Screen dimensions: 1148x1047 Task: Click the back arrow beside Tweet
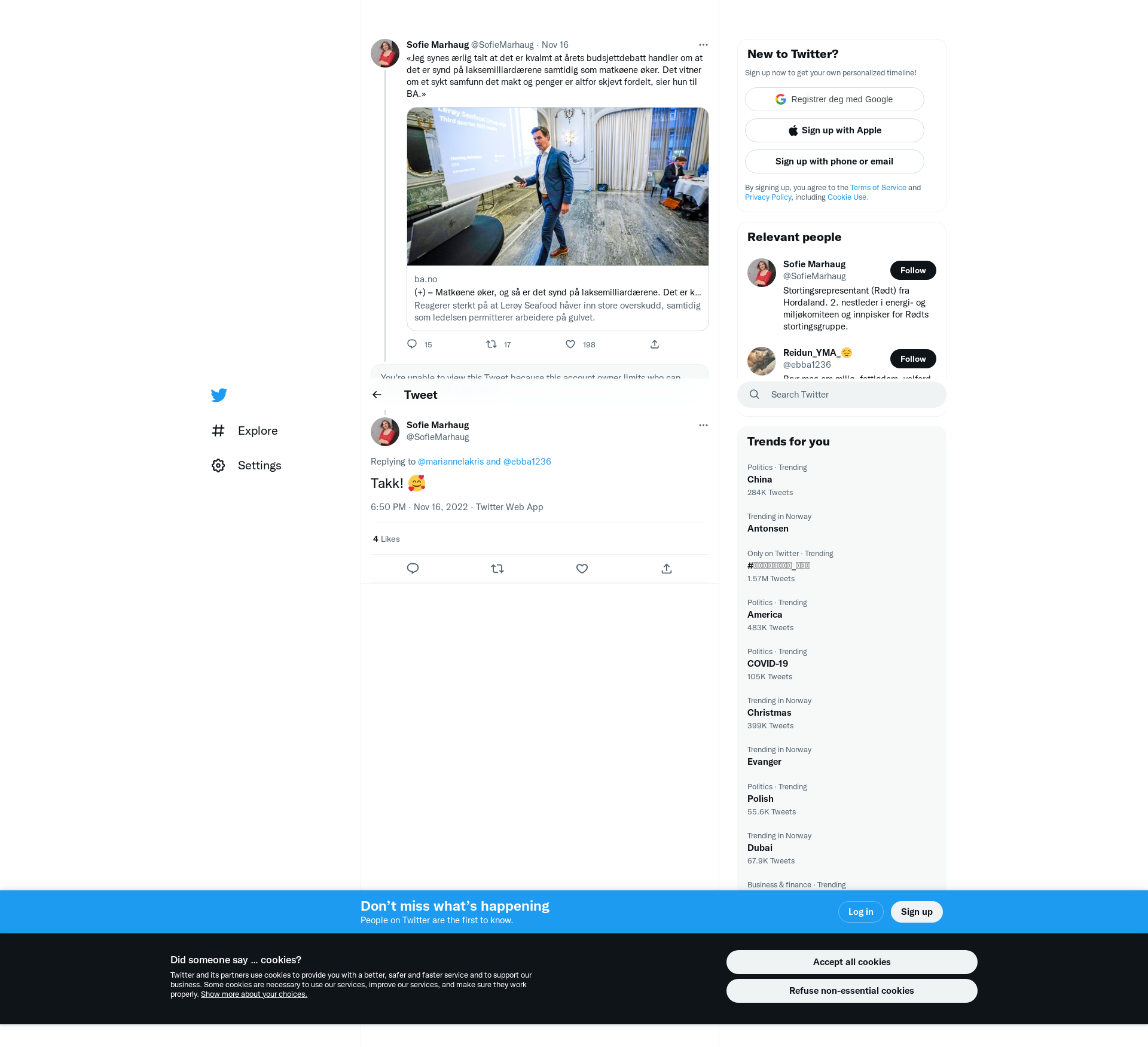[377, 395]
